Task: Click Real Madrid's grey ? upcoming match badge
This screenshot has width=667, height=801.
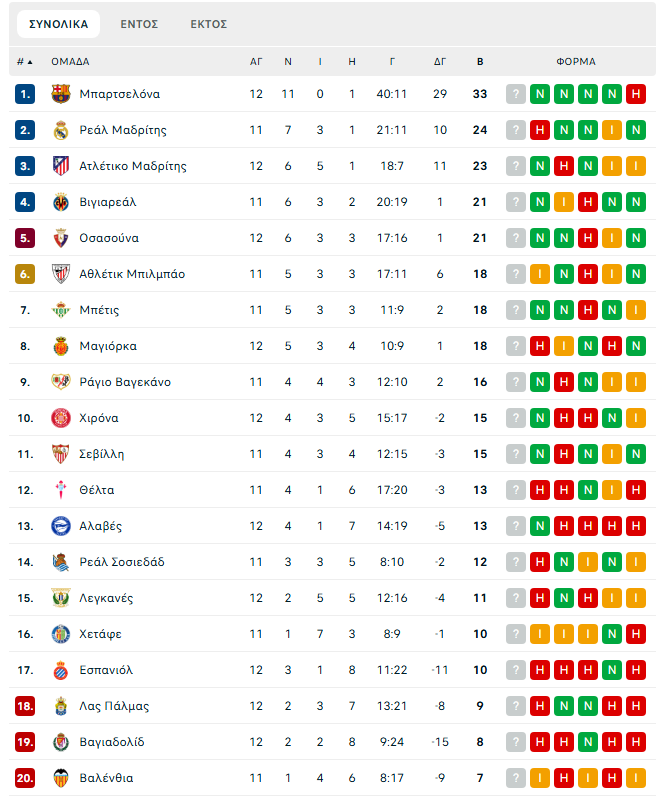Action: pyautogui.click(x=515, y=130)
